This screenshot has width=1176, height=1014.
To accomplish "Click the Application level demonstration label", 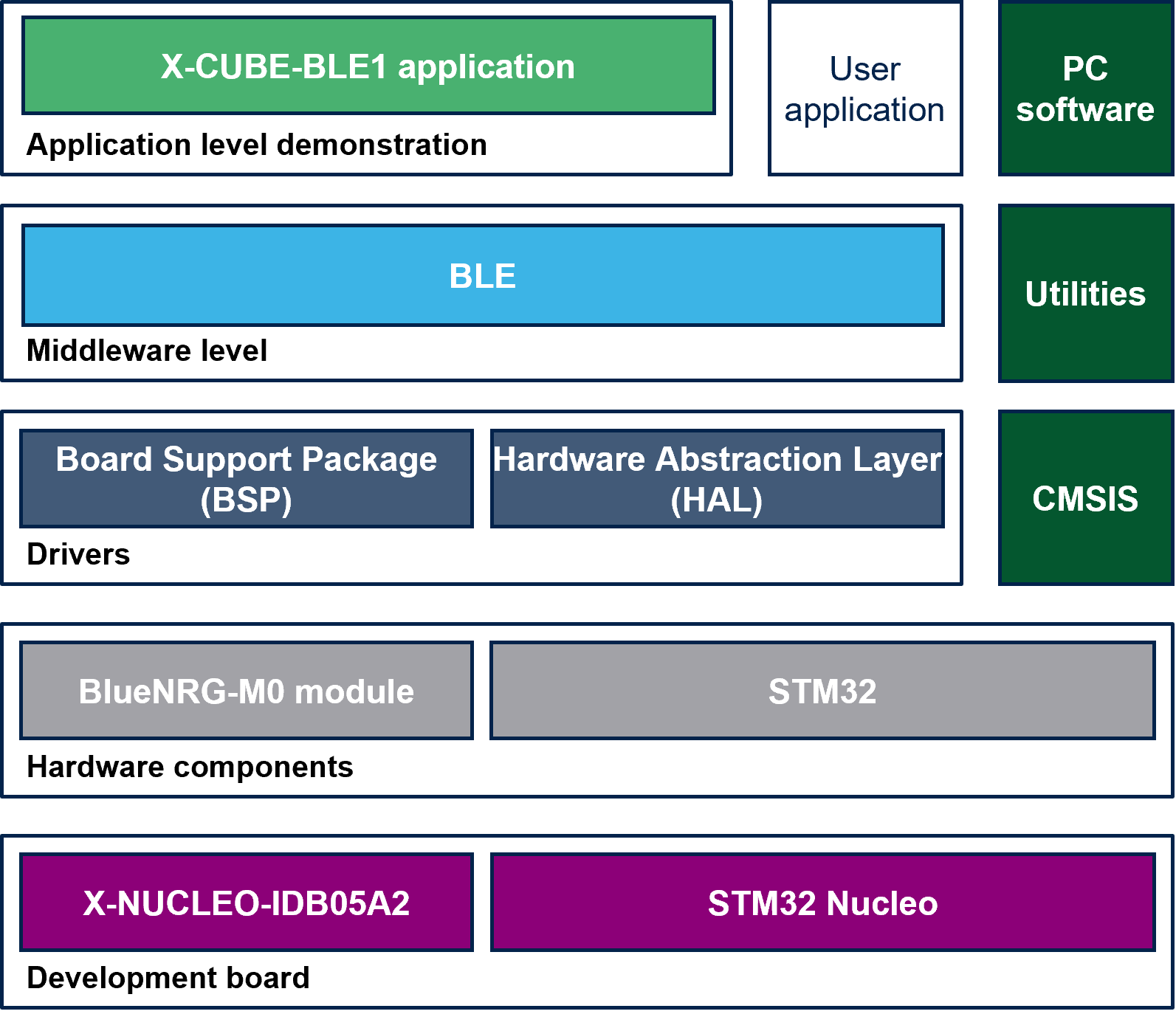I will tap(257, 145).
